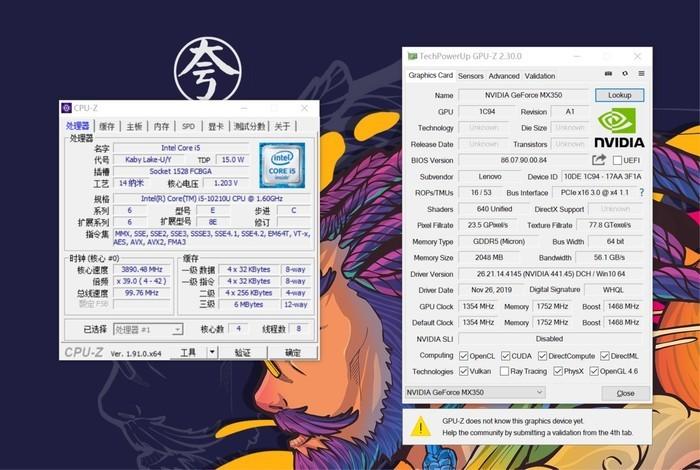This screenshot has width=700, height=470.
Task: Toggle the Vulkan checkbox
Action: [463, 371]
